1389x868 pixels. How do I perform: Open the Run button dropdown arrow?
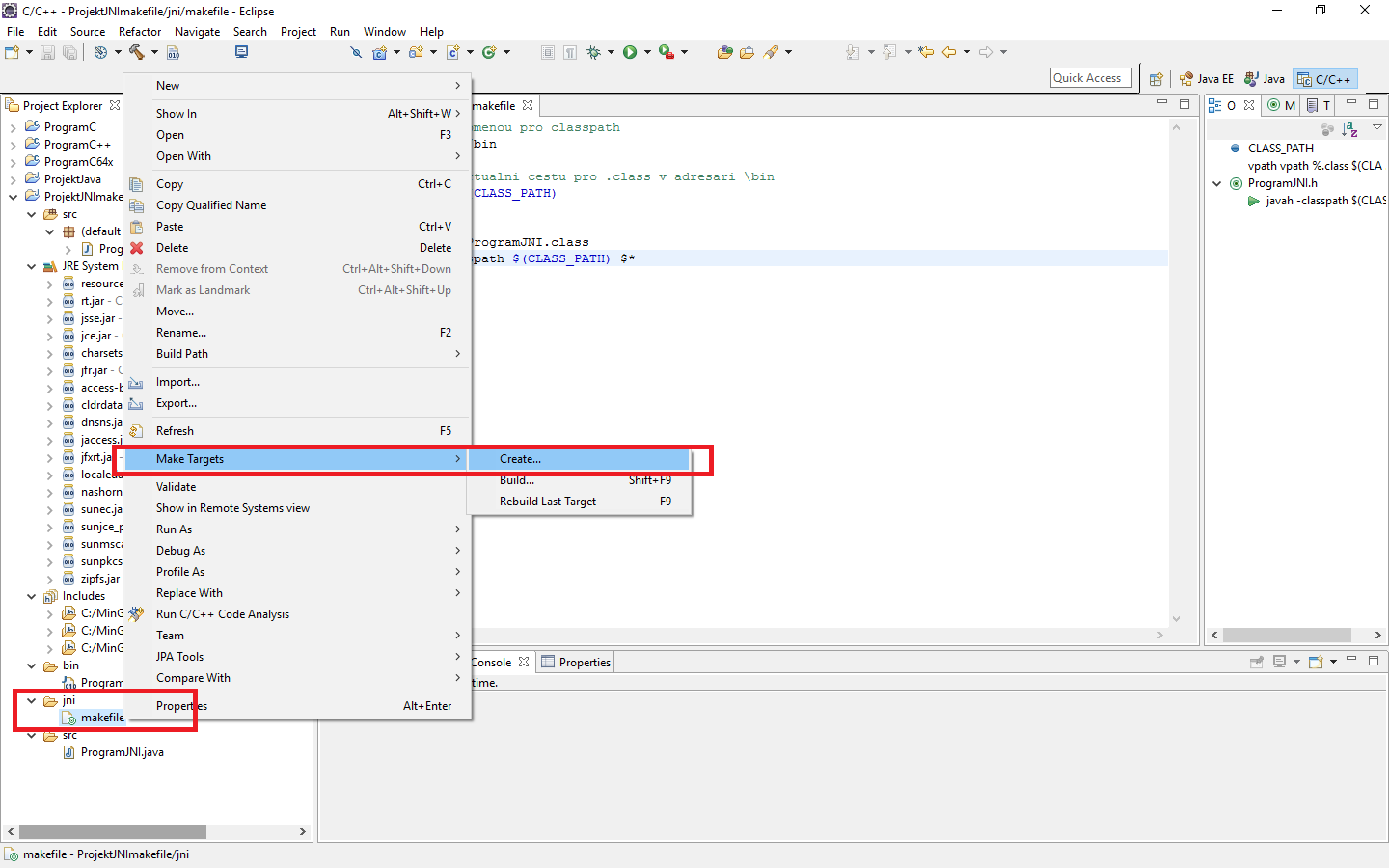click(x=647, y=52)
